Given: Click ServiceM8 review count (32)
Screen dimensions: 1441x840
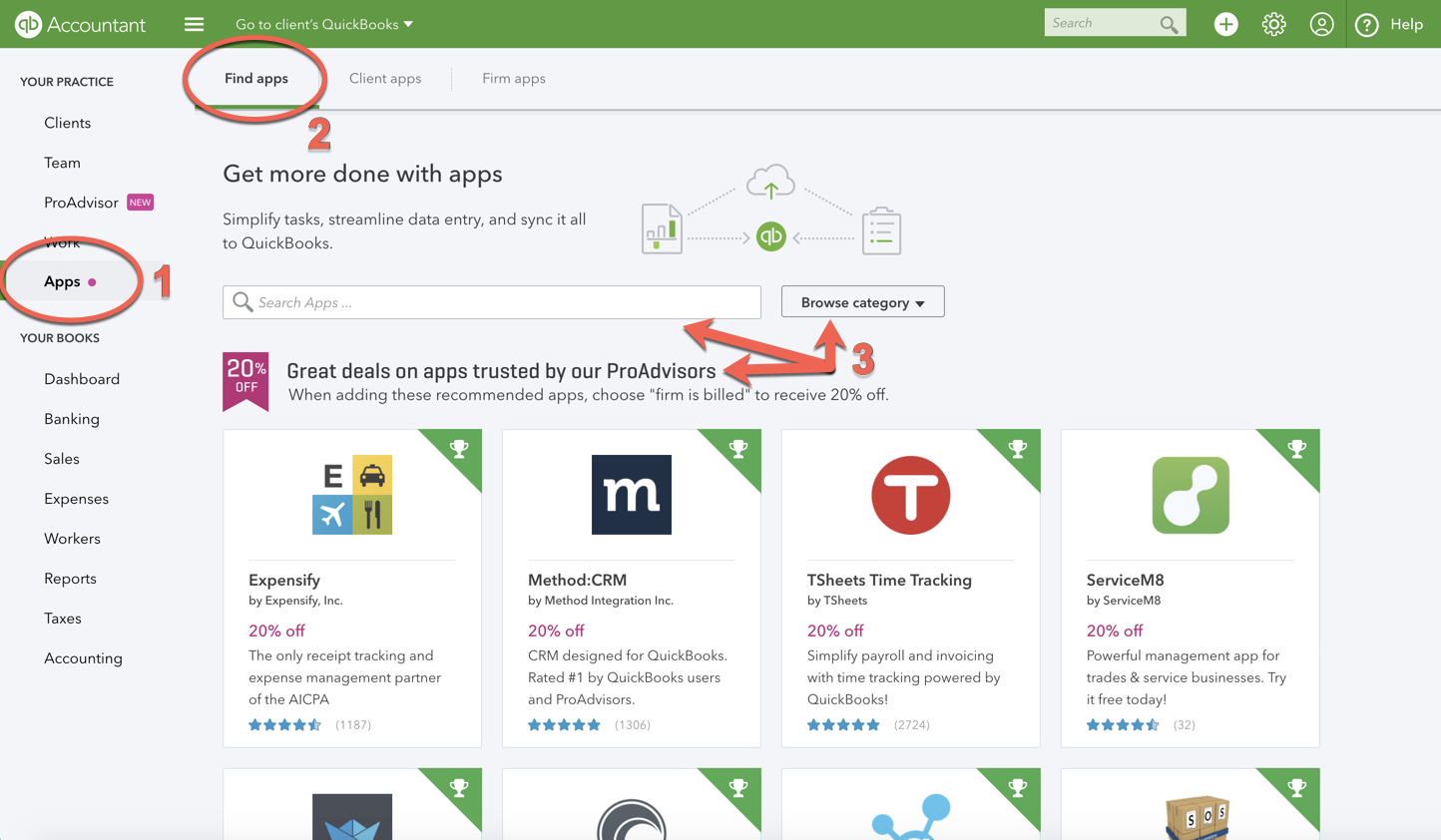Looking at the screenshot, I should click(1184, 725).
